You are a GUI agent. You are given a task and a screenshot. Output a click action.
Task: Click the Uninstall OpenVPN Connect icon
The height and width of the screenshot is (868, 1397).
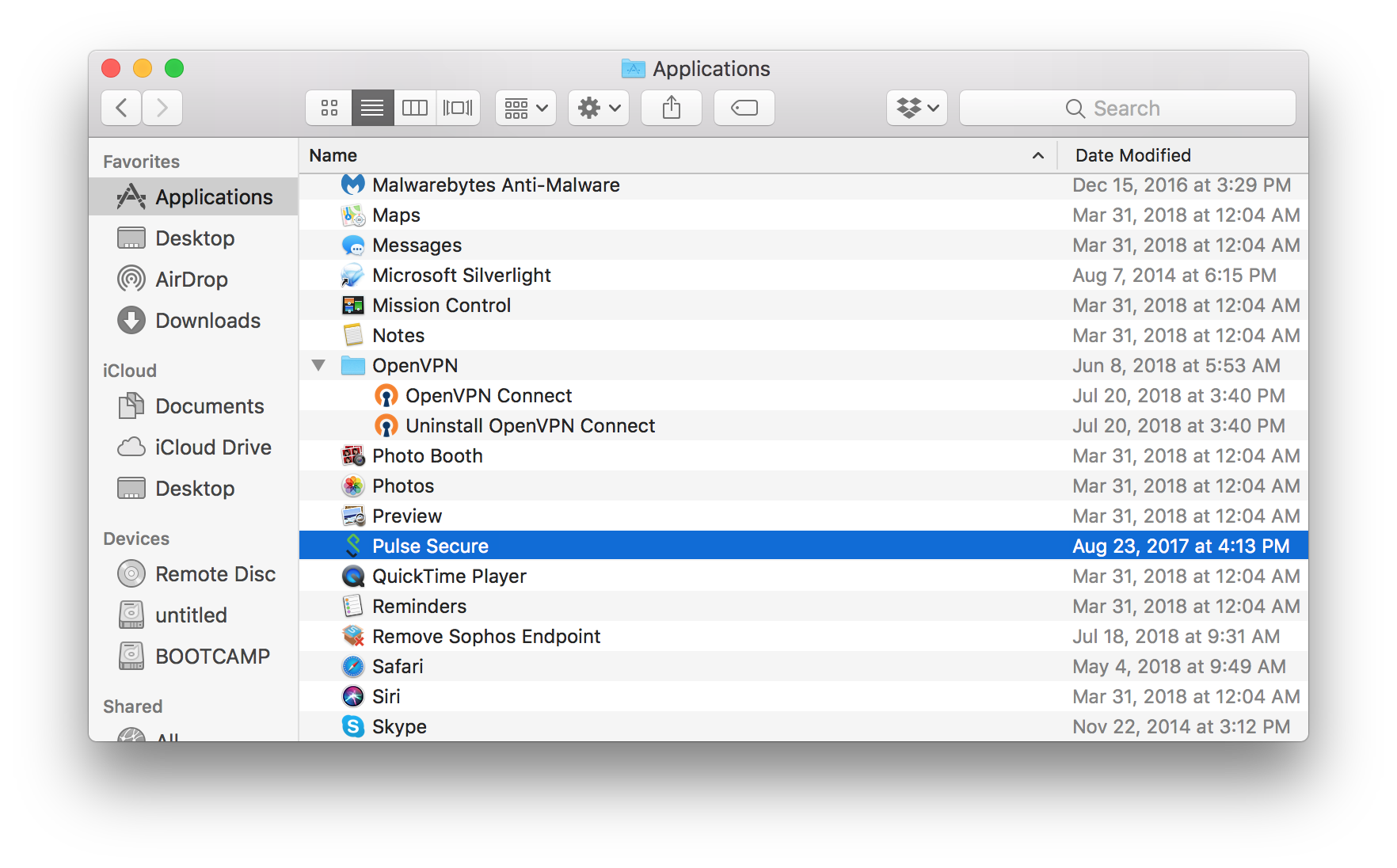tap(386, 426)
